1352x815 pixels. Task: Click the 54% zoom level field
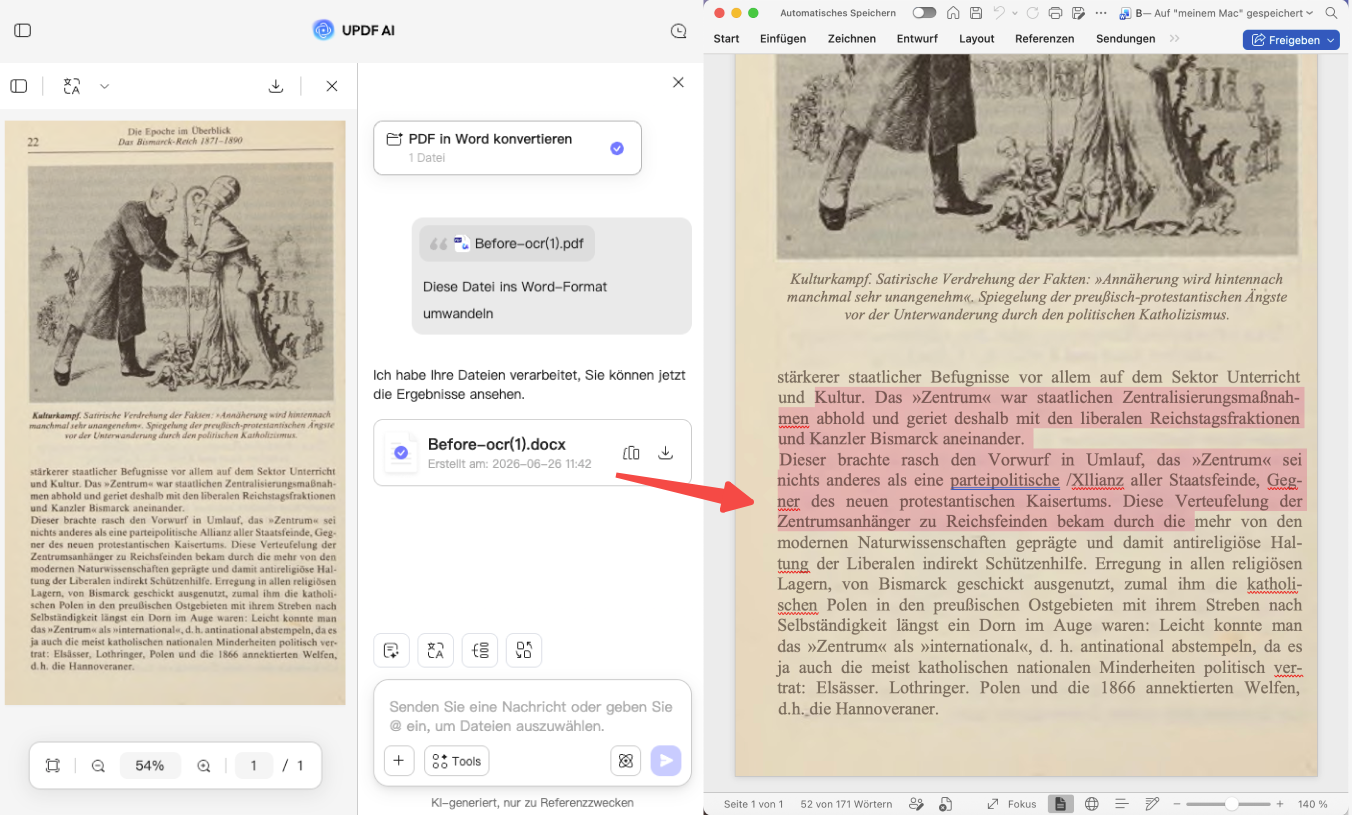click(x=150, y=766)
